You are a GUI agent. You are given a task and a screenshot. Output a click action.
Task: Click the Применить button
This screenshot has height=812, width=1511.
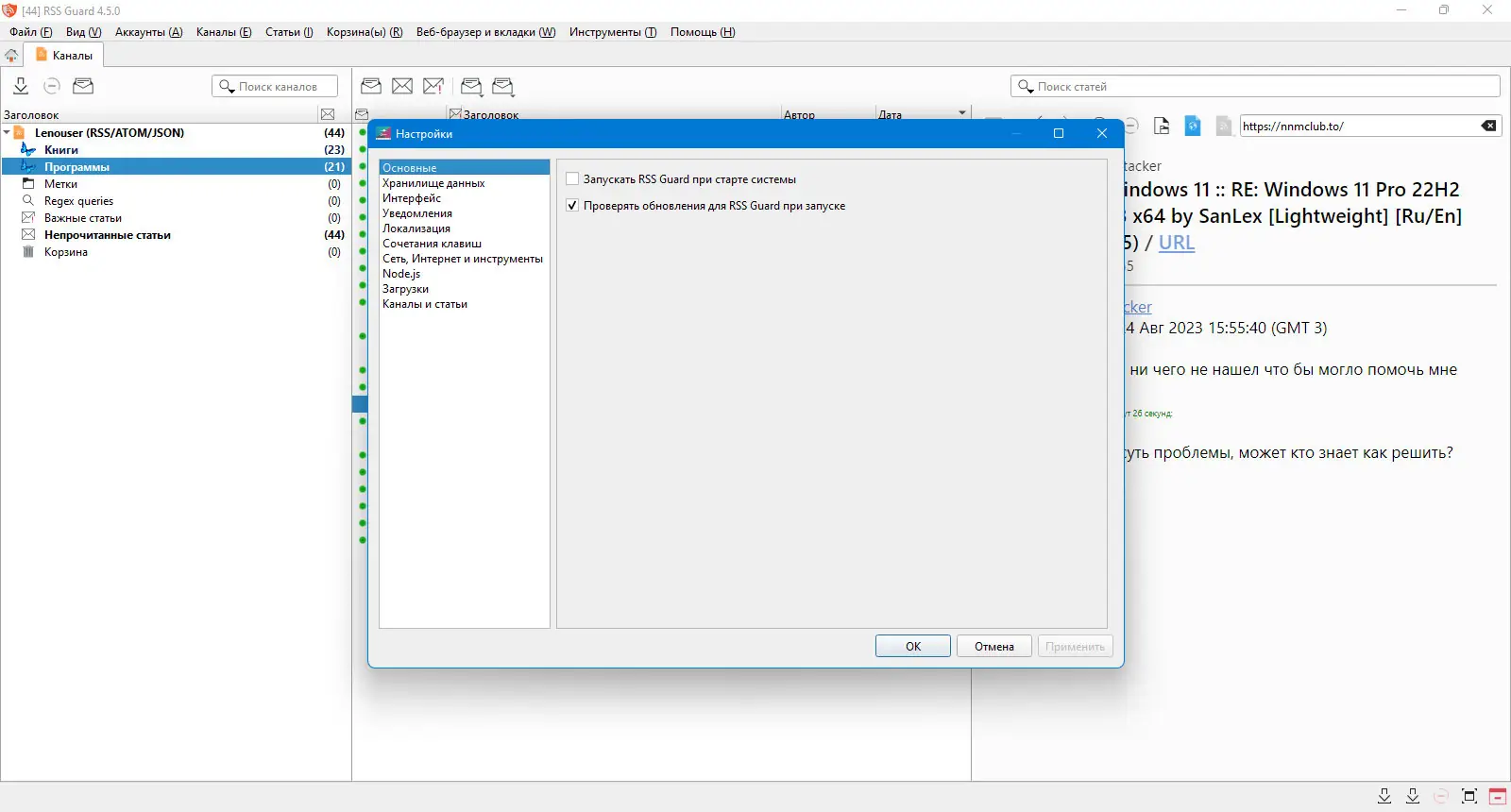point(1075,647)
